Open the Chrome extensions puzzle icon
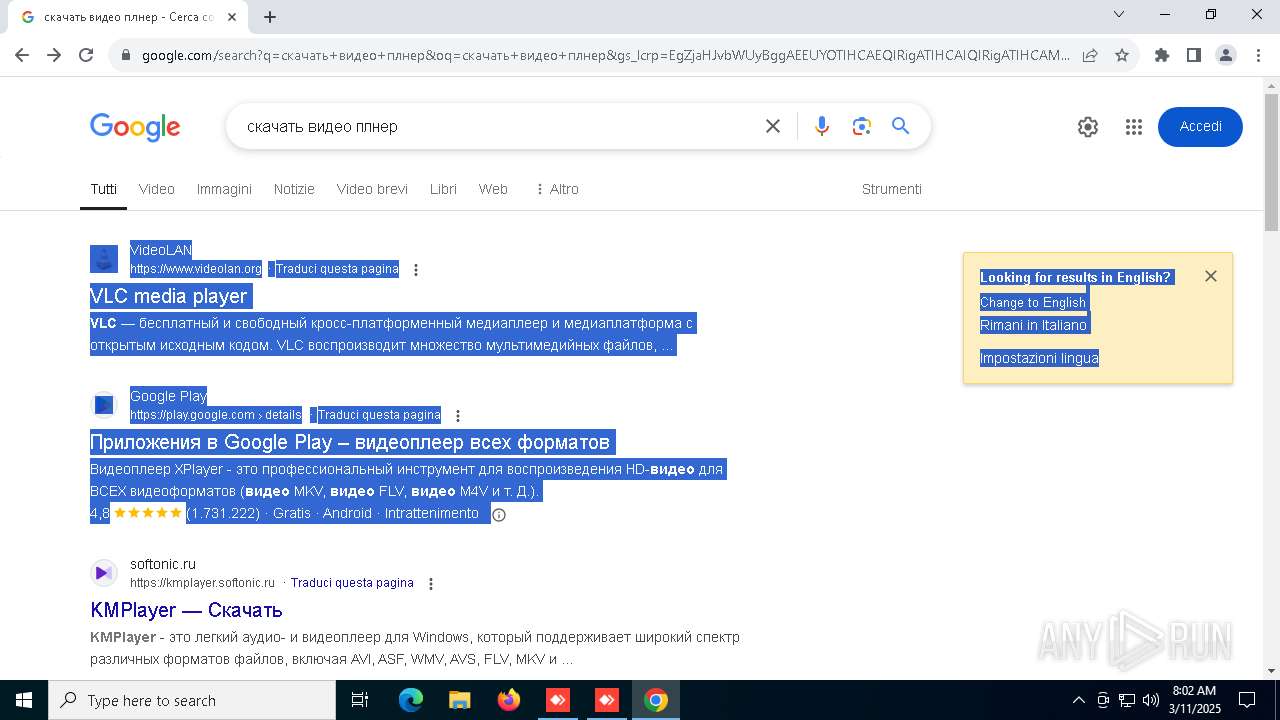The width and height of the screenshot is (1280, 720). [1162, 55]
